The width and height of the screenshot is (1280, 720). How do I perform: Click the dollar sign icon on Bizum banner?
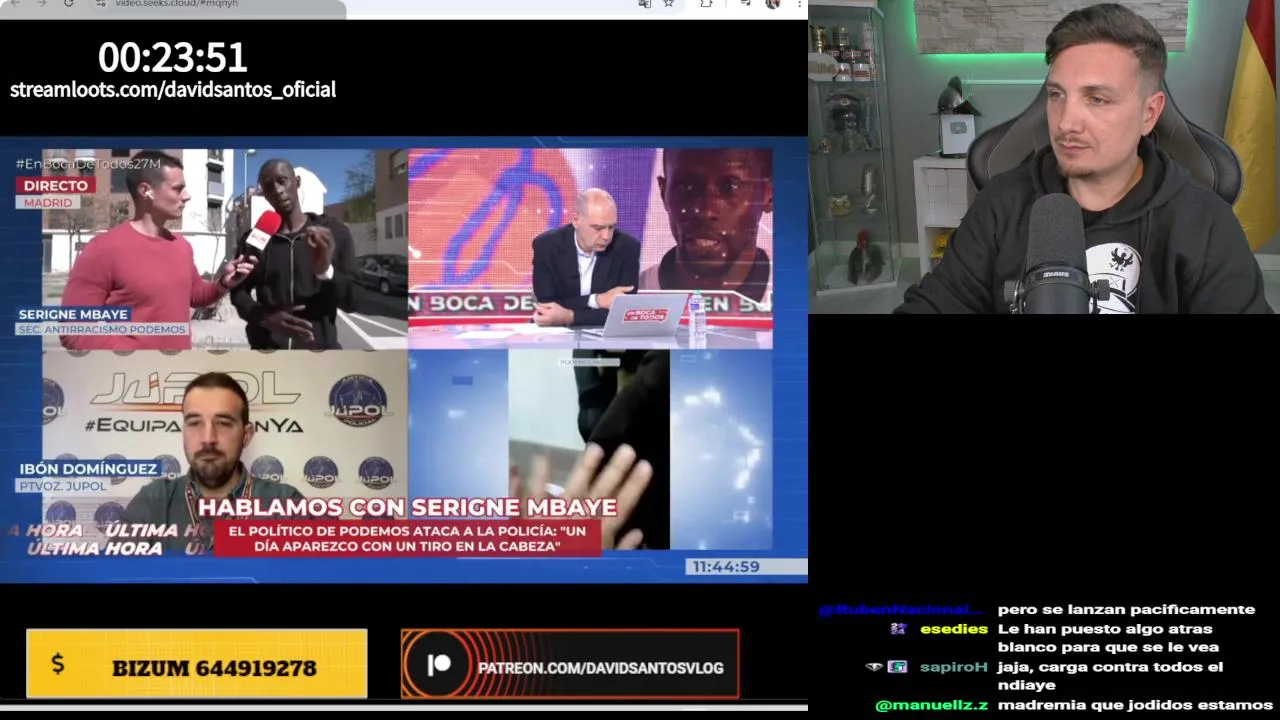coord(57,663)
